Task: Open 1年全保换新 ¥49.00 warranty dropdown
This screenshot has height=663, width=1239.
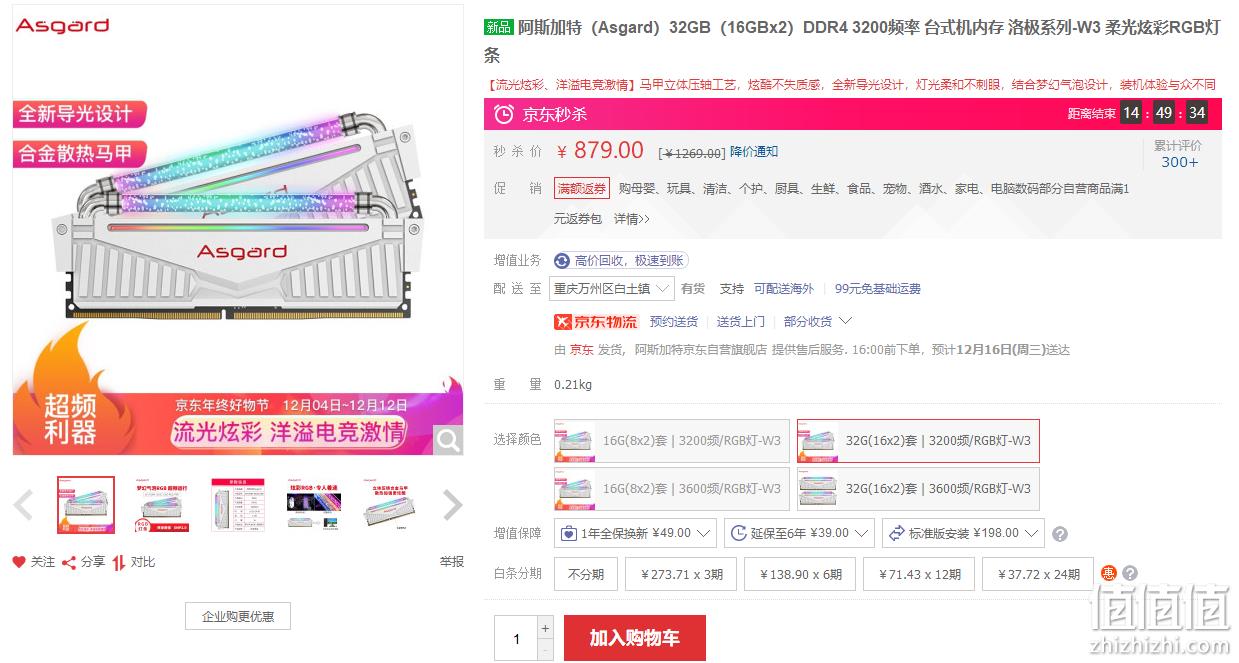Action: coord(636,533)
